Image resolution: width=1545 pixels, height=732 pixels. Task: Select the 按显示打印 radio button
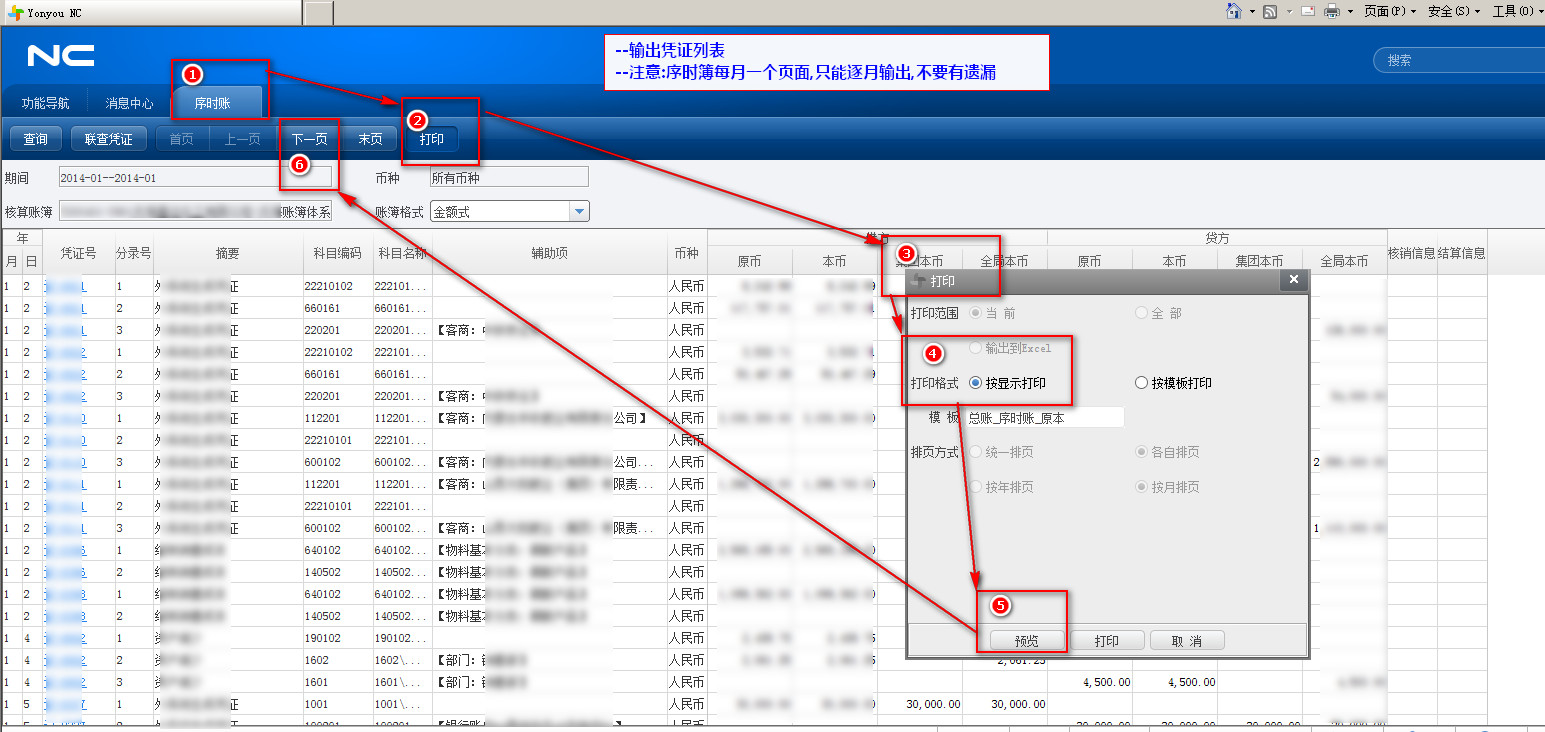pos(975,383)
